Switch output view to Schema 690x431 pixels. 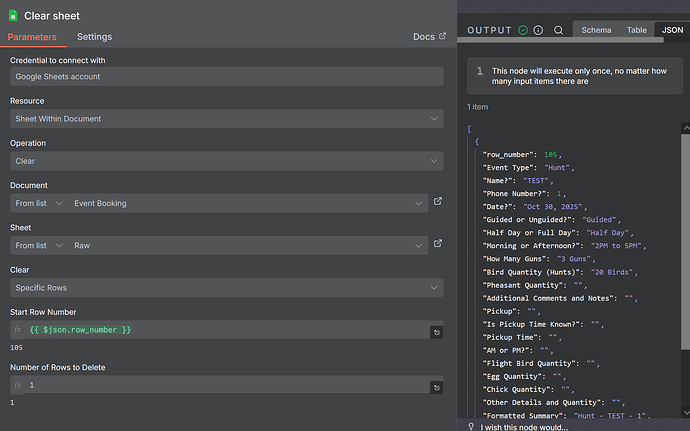tap(596, 31)
